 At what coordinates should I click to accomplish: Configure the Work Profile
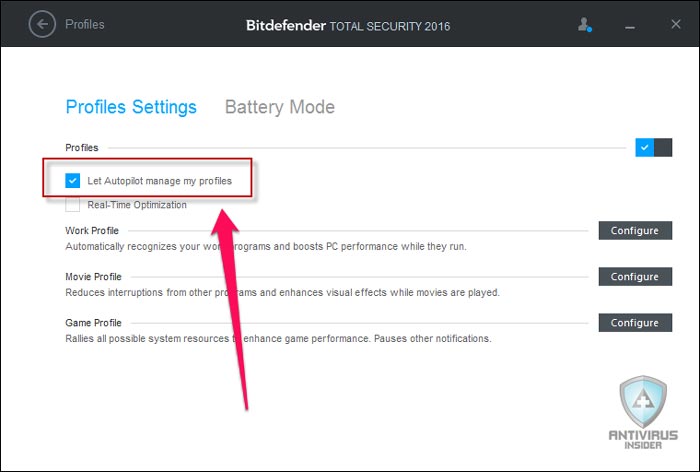[635, 230]
